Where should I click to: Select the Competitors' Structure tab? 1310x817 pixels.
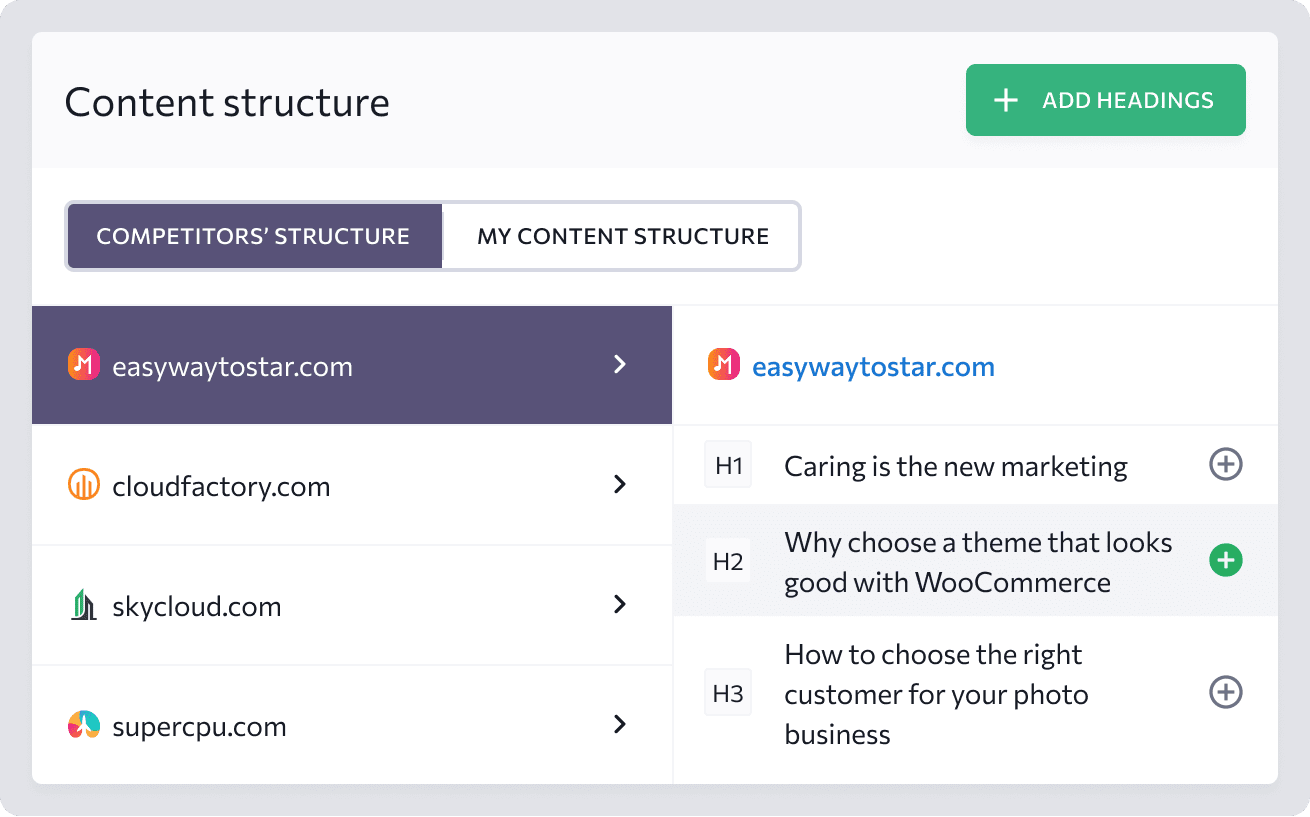coord(254,237)
